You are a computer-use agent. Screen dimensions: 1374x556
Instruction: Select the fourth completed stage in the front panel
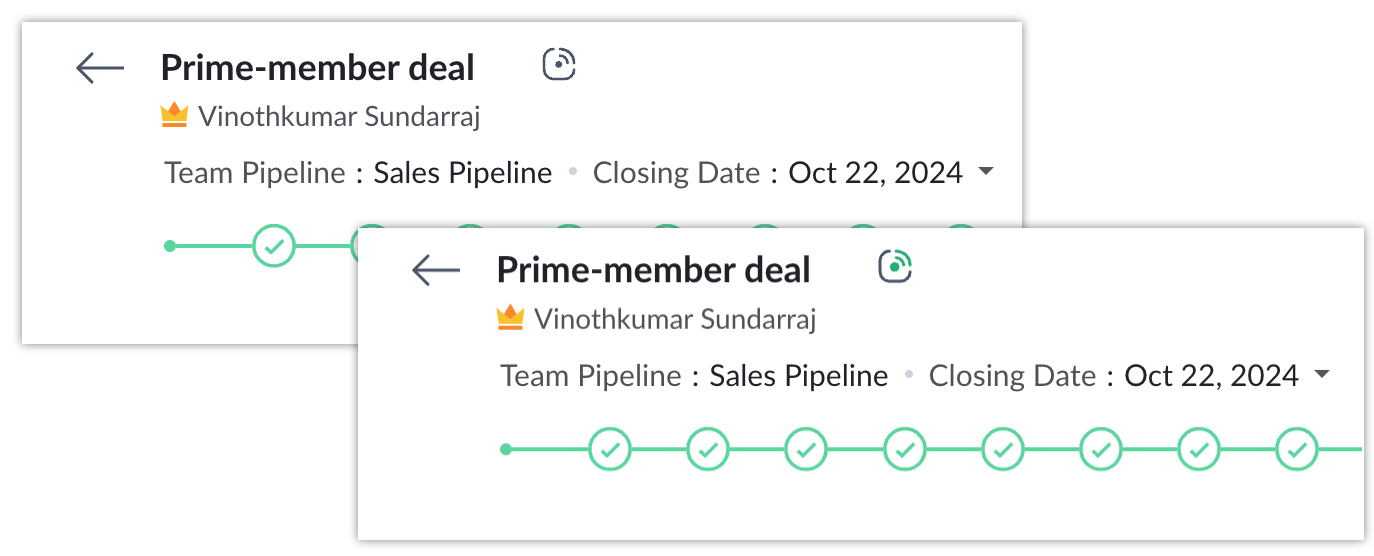click(904, 450)
